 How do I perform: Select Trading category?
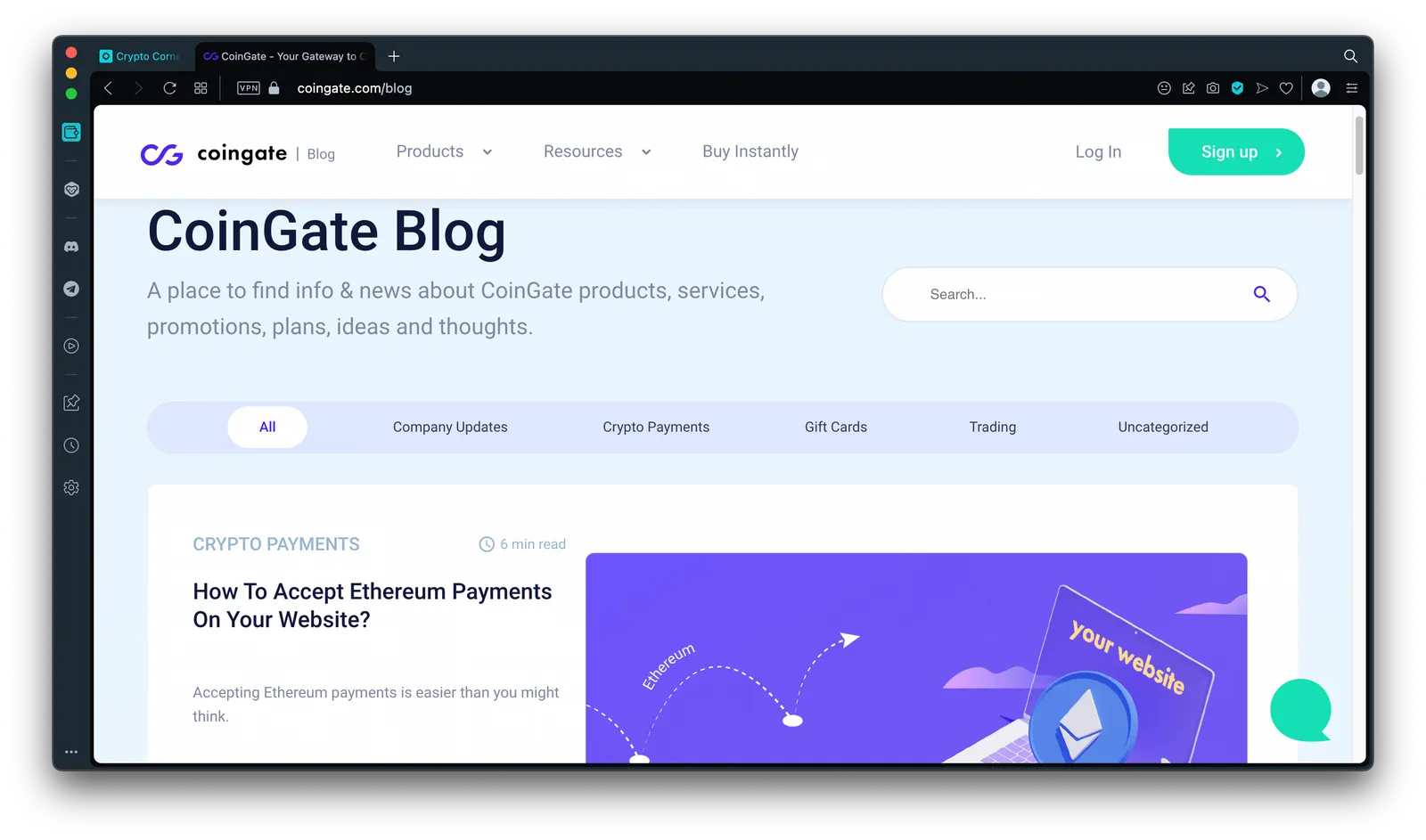(993, 427)
